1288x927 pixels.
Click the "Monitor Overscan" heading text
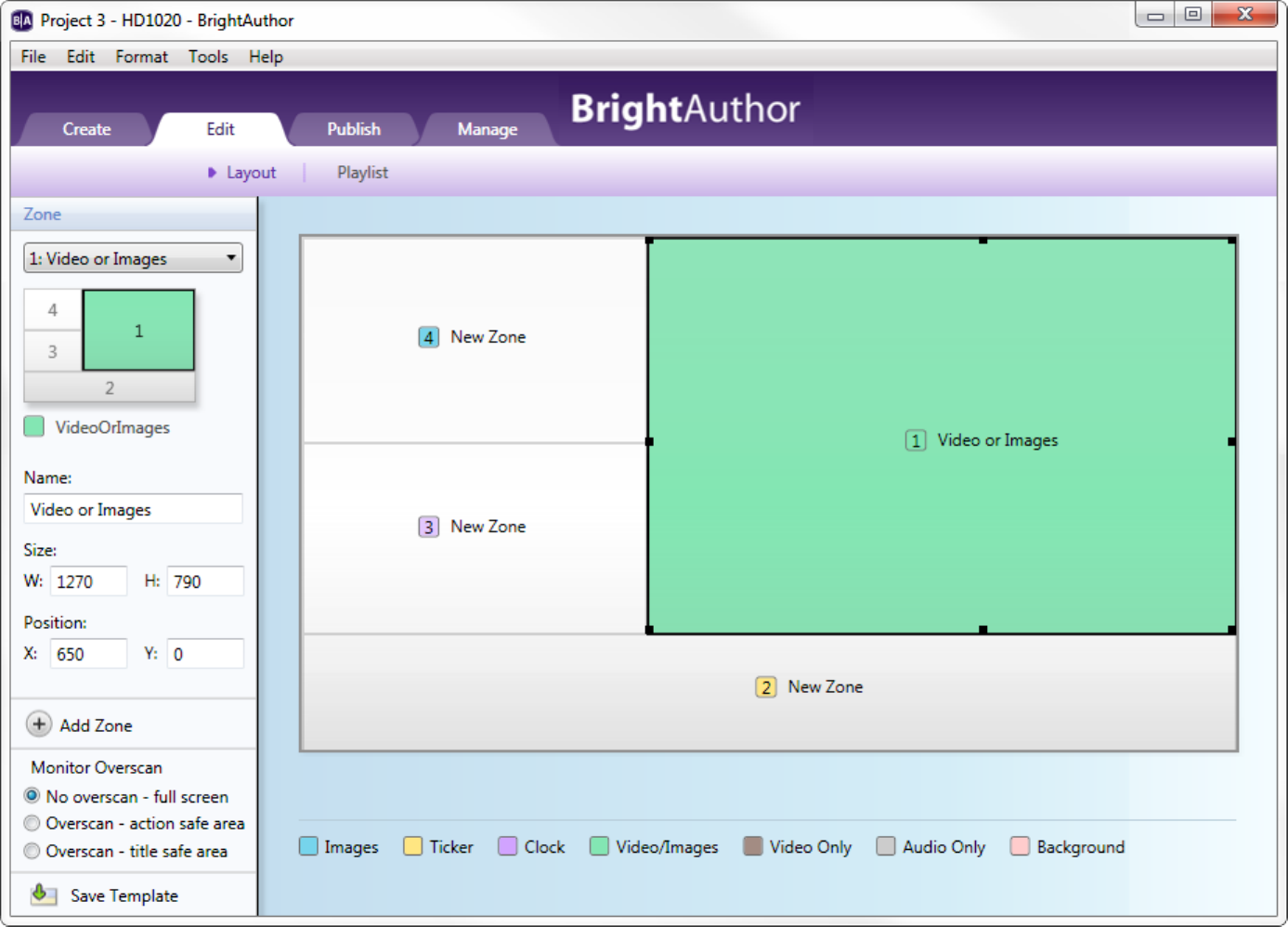(x=97, y=767)
